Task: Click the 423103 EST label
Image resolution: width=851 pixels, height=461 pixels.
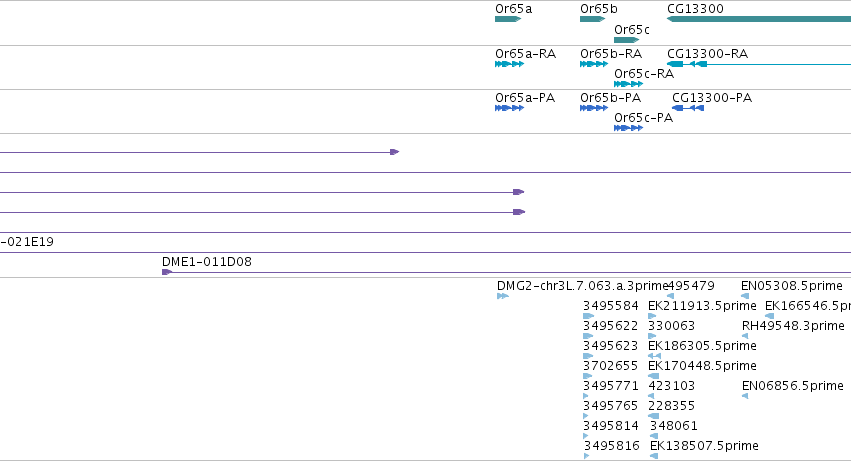Action: (671, 386)
